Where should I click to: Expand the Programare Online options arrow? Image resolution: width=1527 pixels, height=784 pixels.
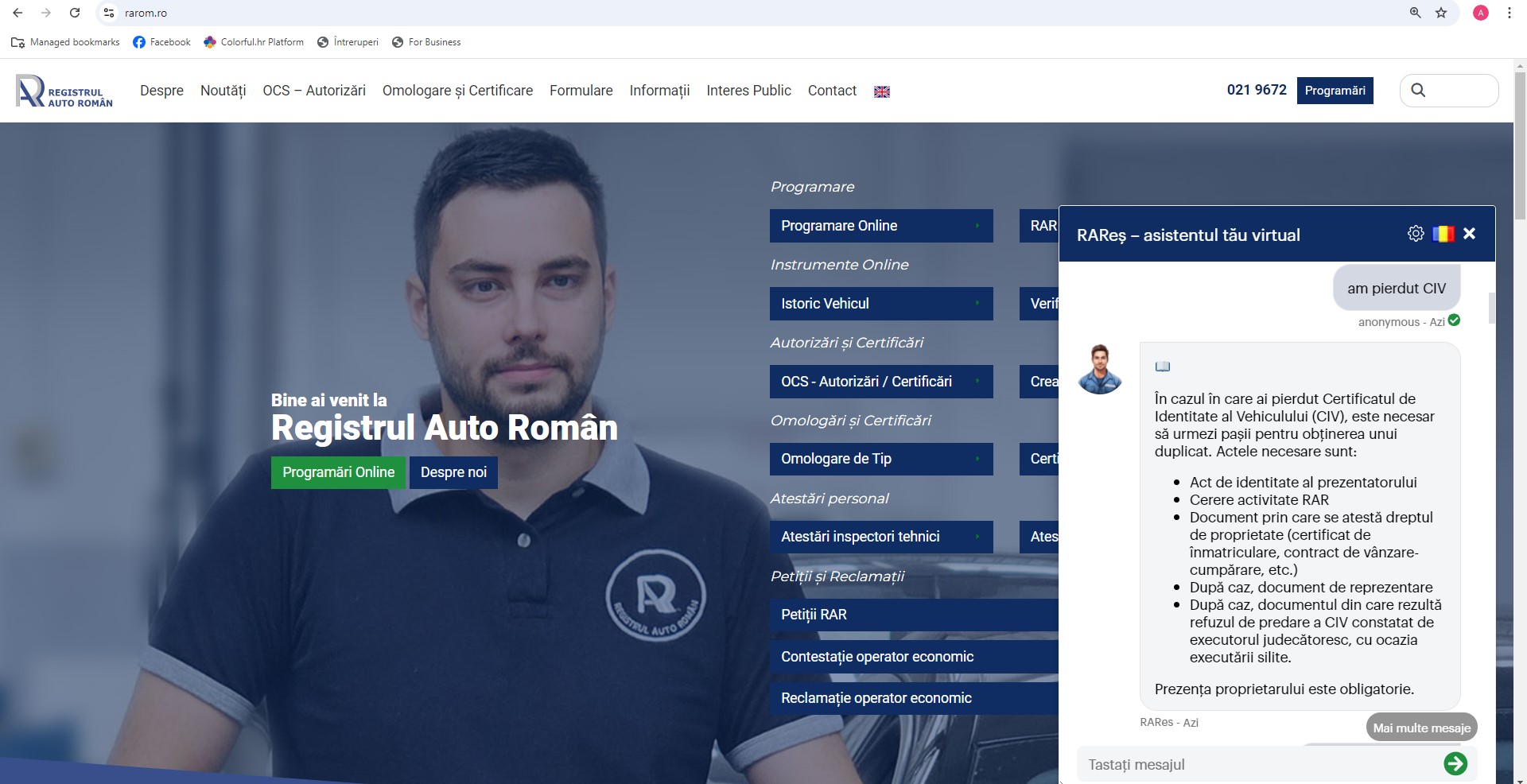tap(977, 226)
